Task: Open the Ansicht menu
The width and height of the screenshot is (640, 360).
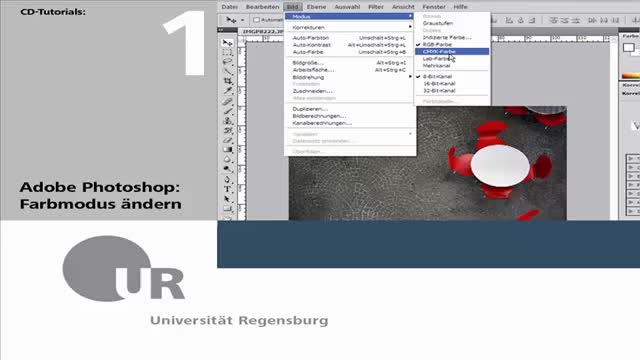Action: (x=403, y=7)
